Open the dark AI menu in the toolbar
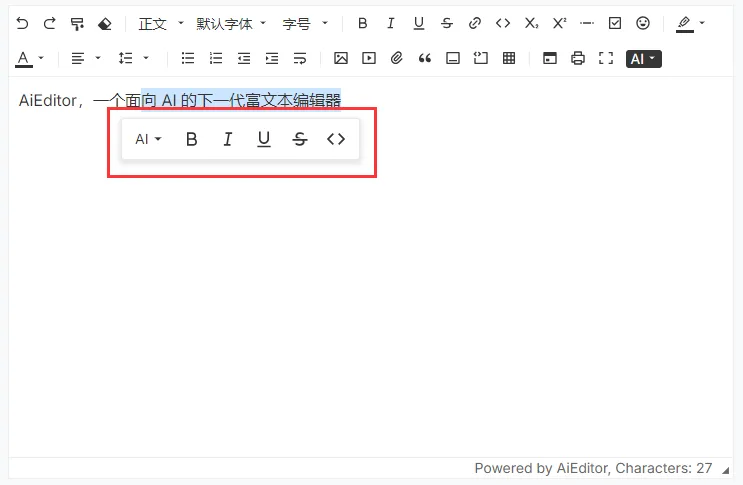This screenshot has height=485, width=743. pyautogui.click(x=643, y=59)
